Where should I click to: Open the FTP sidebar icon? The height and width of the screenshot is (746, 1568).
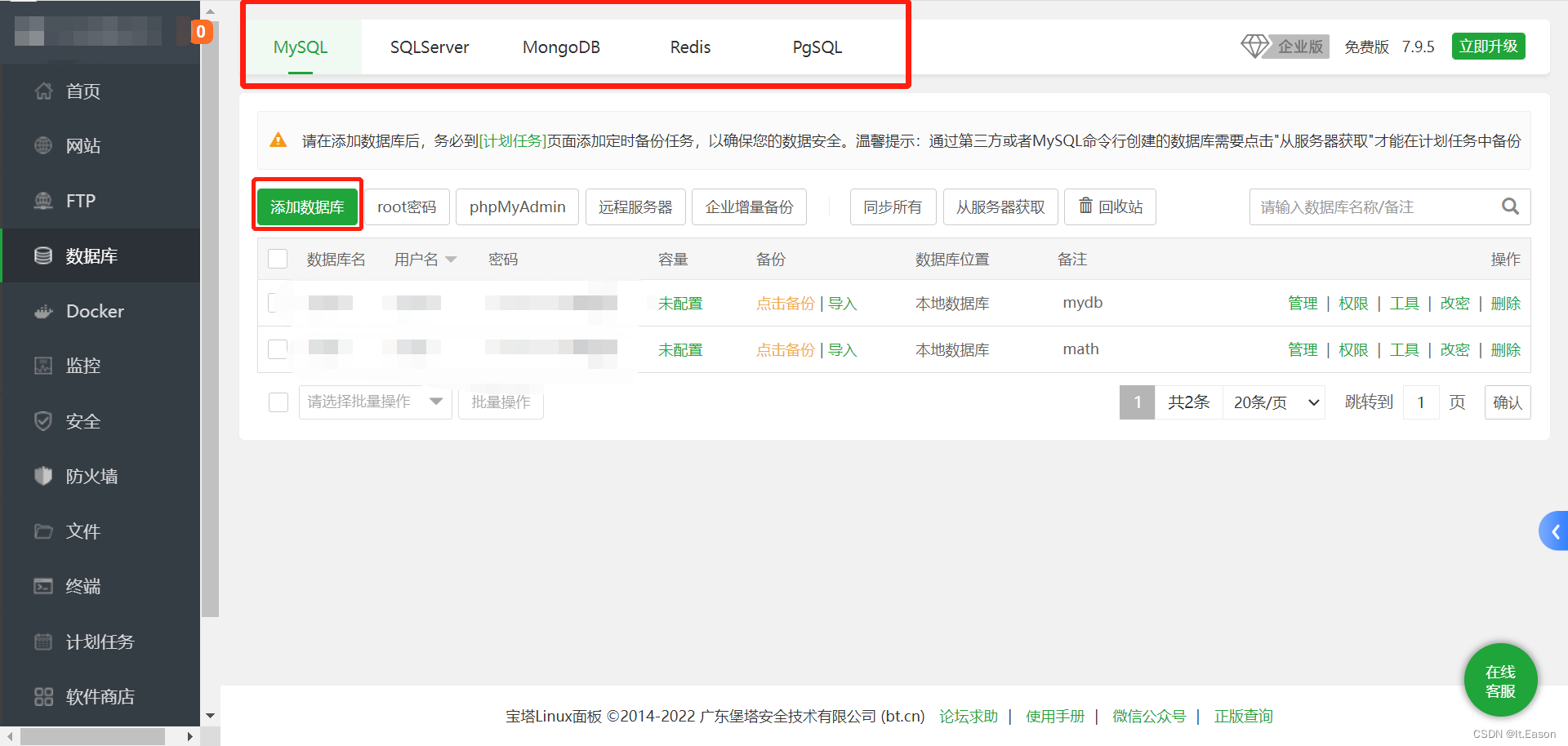[x=43, y=201]
